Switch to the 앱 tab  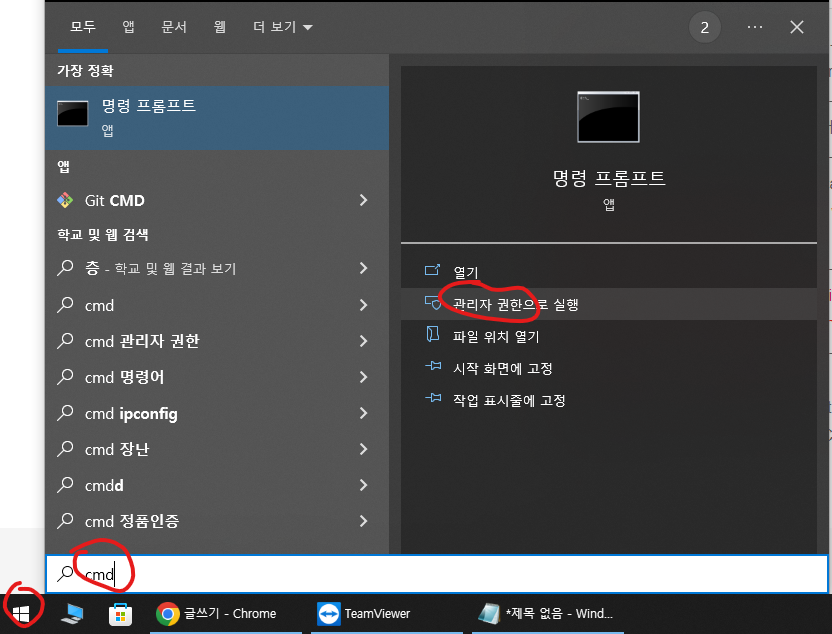point(128,27)
